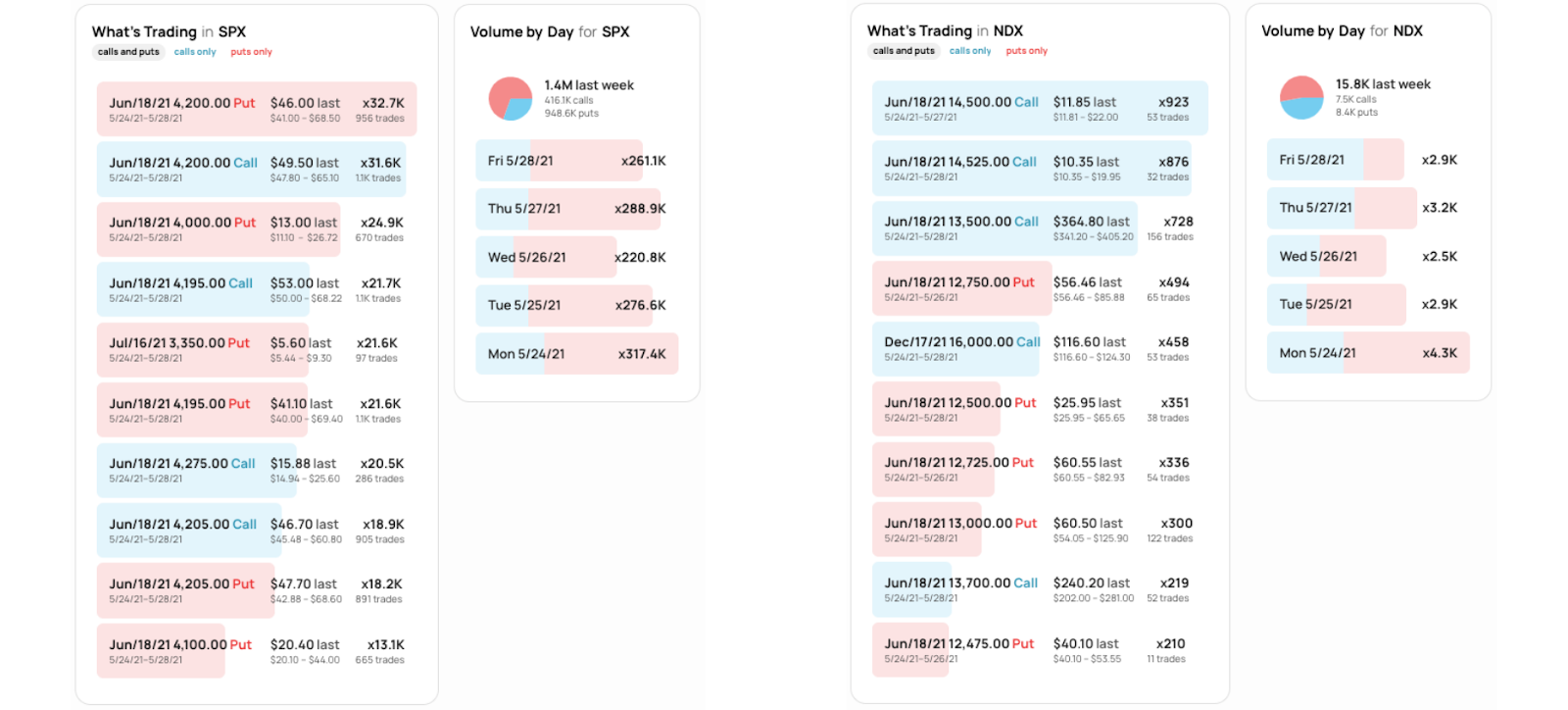Switch SPX list to calls only
1568x710 pixels.
(x=195, y=52)
